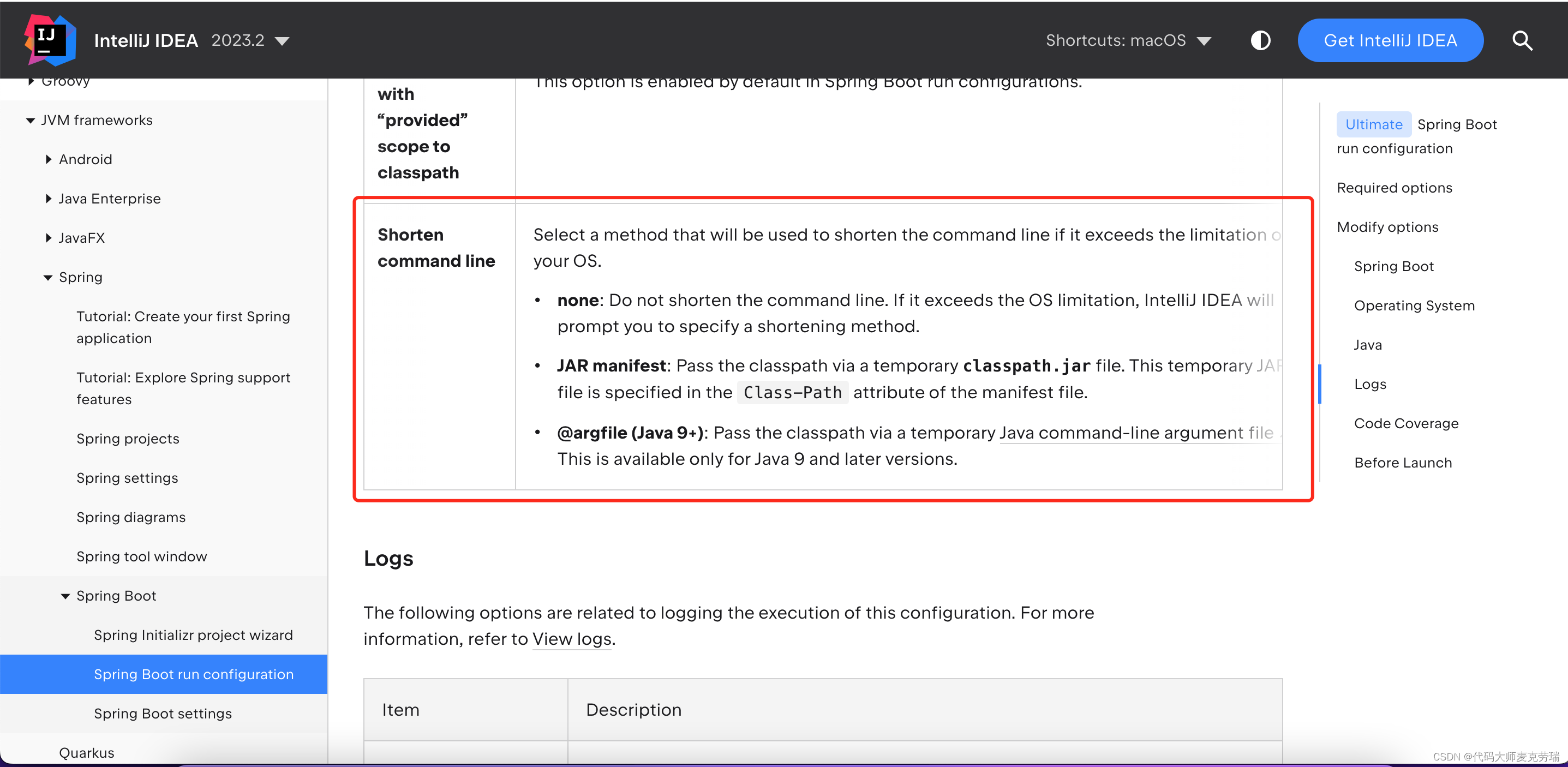This screenshot has height=767, width=1568.
Task: Open the Shortcuts: macOS dropdown
Action: coord(1128,40)
